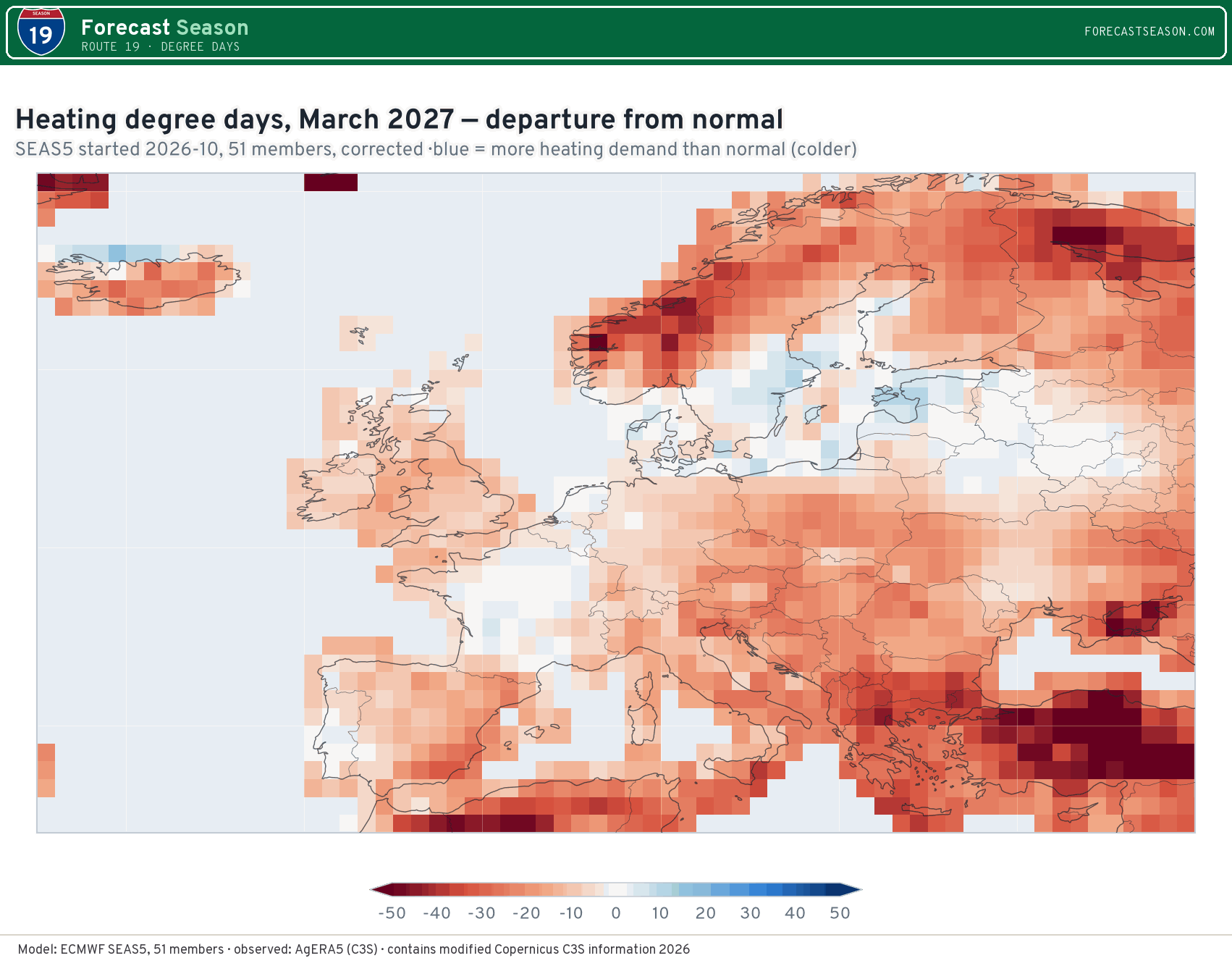Click the 50 label on the colorbar
The height and width of the screenshot is (966, 1232).
coord(840,913)
